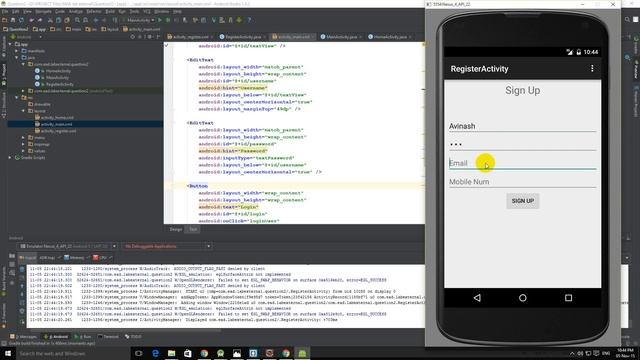The width and height of the screenshot is (640, 360).
Task: Open the Messages tool window
Action: pos(24,337)
